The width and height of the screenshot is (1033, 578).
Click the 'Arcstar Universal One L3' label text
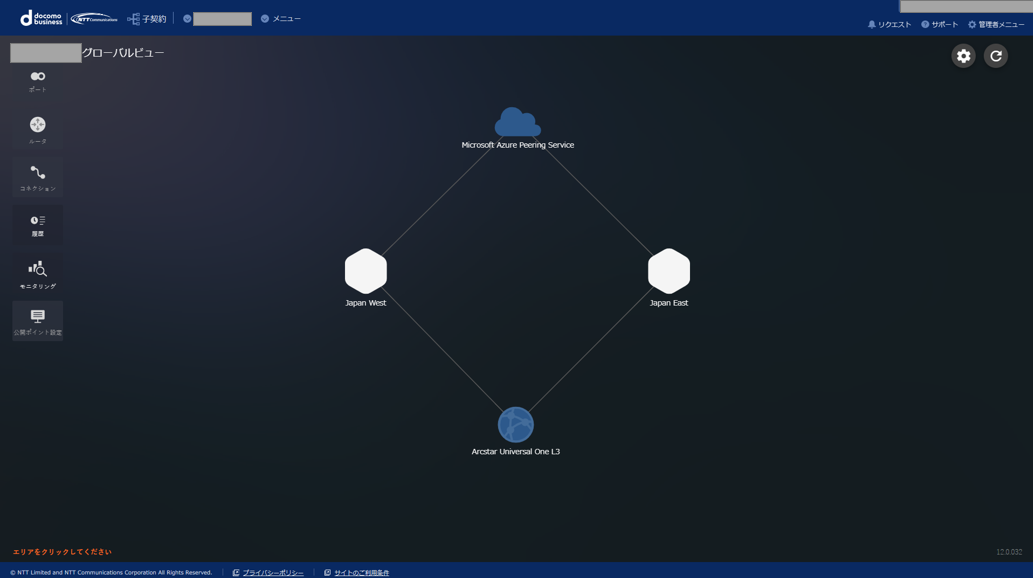click(x=516, y=451)
